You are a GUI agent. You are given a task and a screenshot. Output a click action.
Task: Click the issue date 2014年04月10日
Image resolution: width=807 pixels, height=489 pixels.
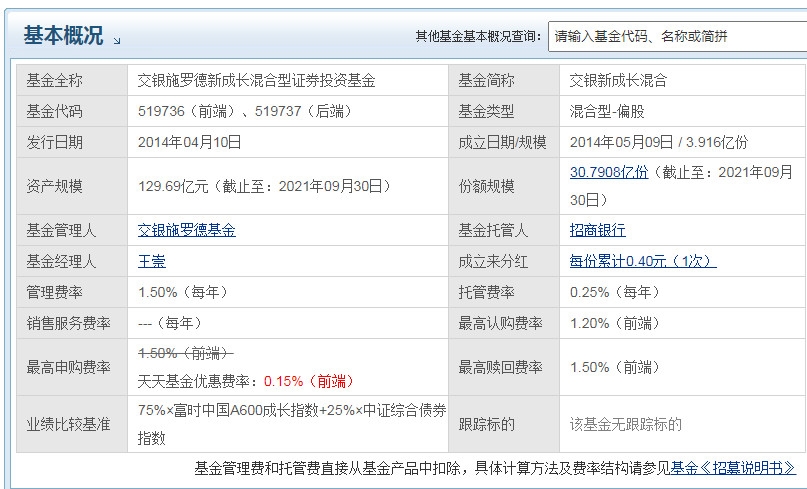(190, 142)
